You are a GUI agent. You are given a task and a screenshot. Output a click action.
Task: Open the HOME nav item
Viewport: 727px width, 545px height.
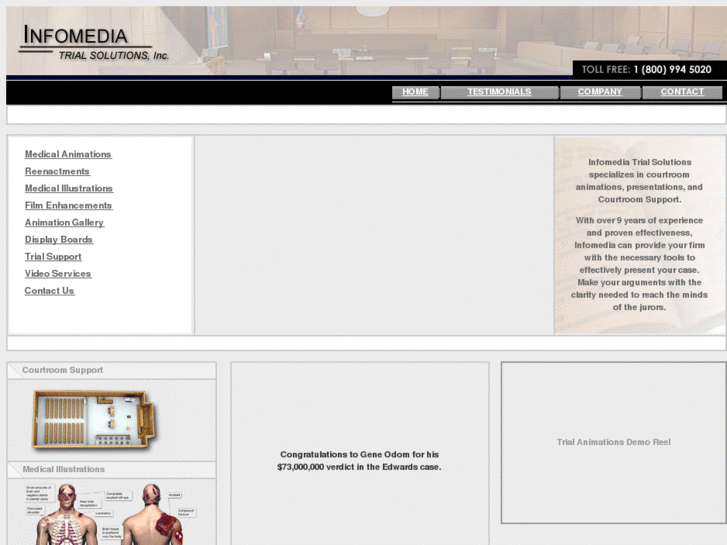click(x=415, y=92)
